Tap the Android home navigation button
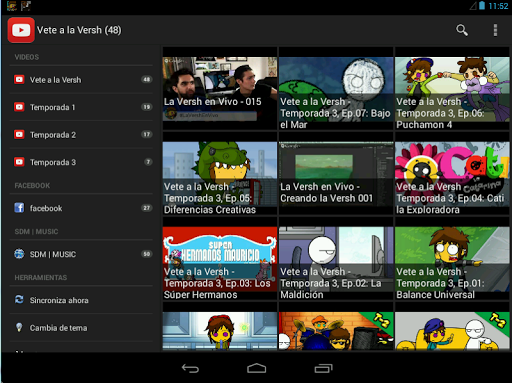Image resolution: width=512 pixels, height=383 pixels. click(x=256, y=368)
